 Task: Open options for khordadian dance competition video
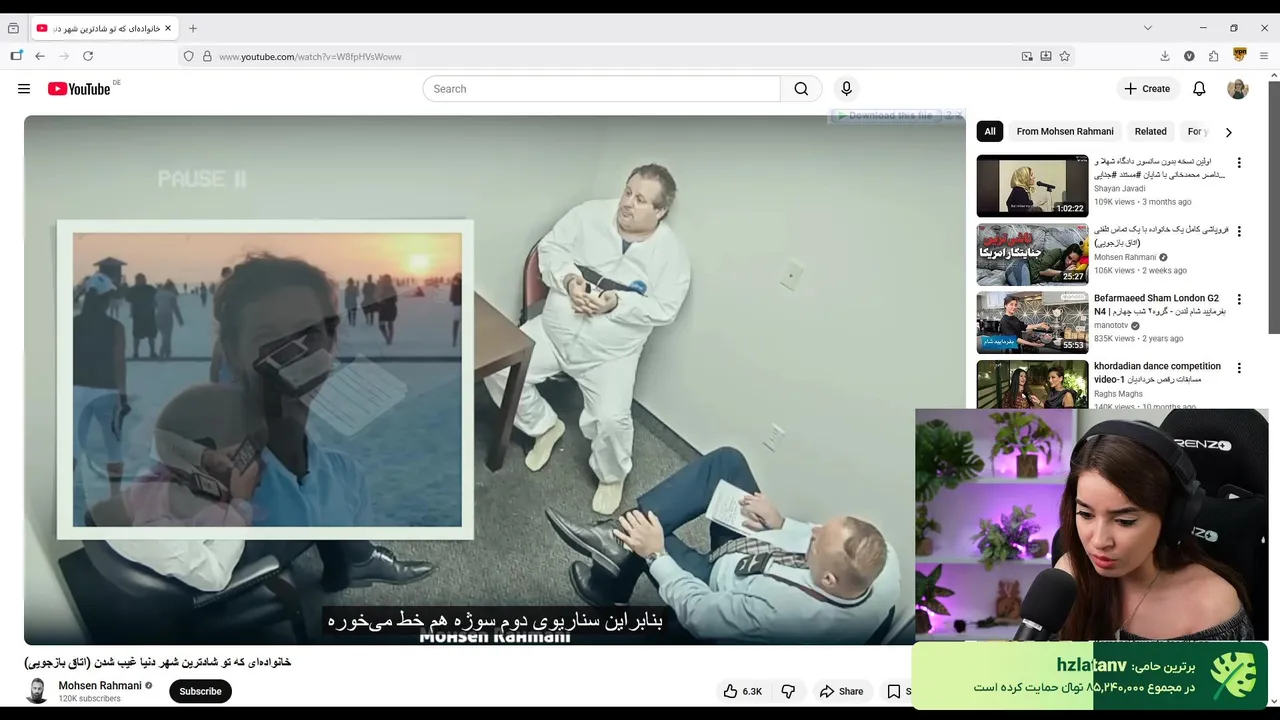click(x=1239, y=368)
